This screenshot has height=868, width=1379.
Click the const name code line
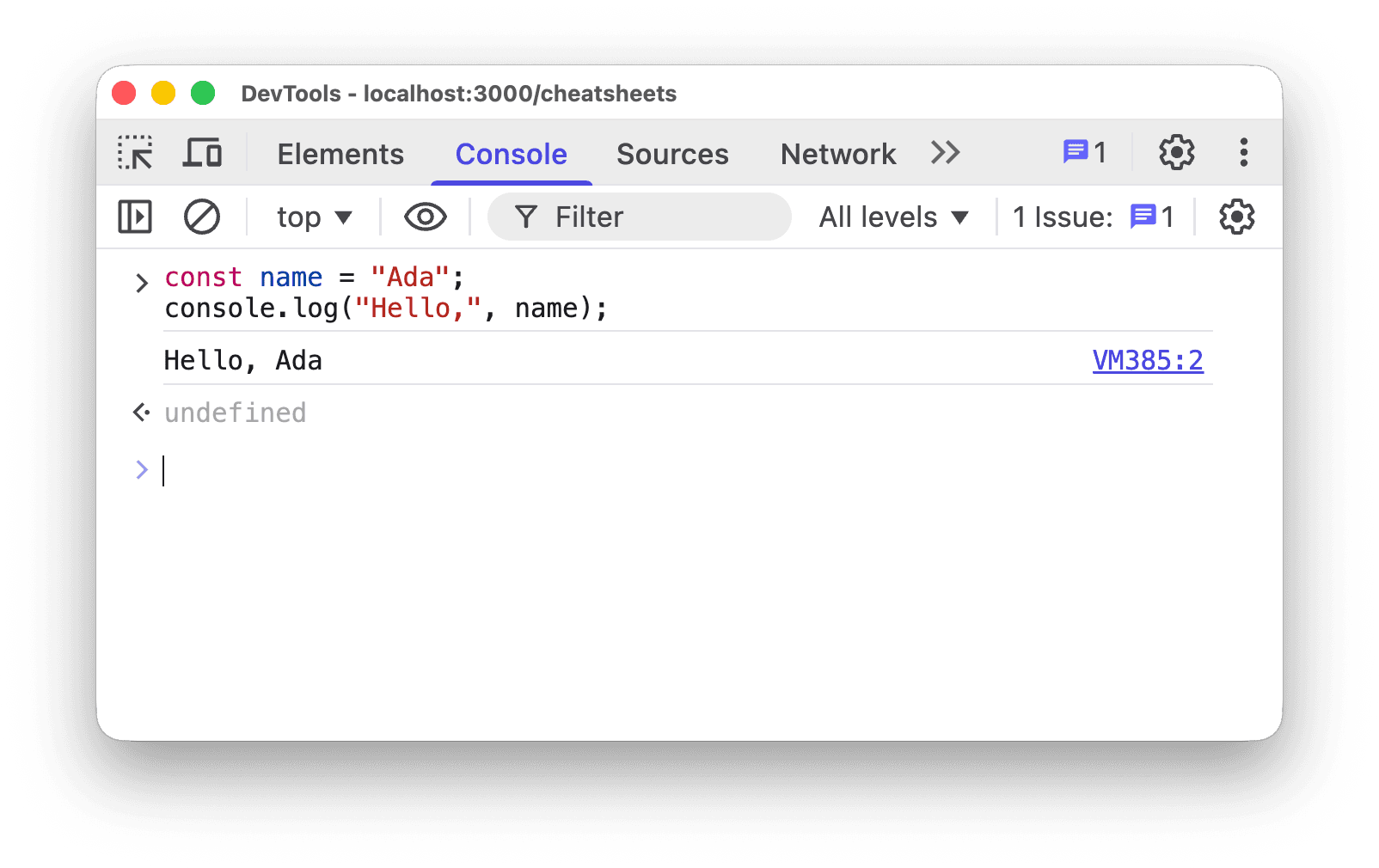click(x=314, y=278)
